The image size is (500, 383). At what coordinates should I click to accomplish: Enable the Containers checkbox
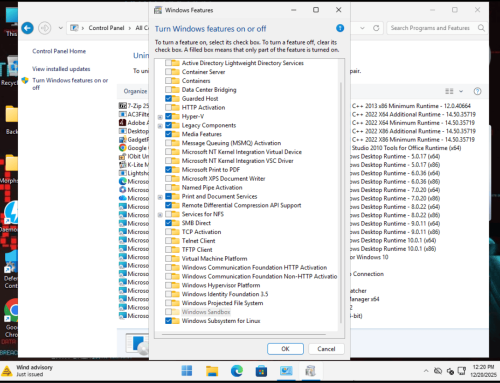[x=168, y=81]
